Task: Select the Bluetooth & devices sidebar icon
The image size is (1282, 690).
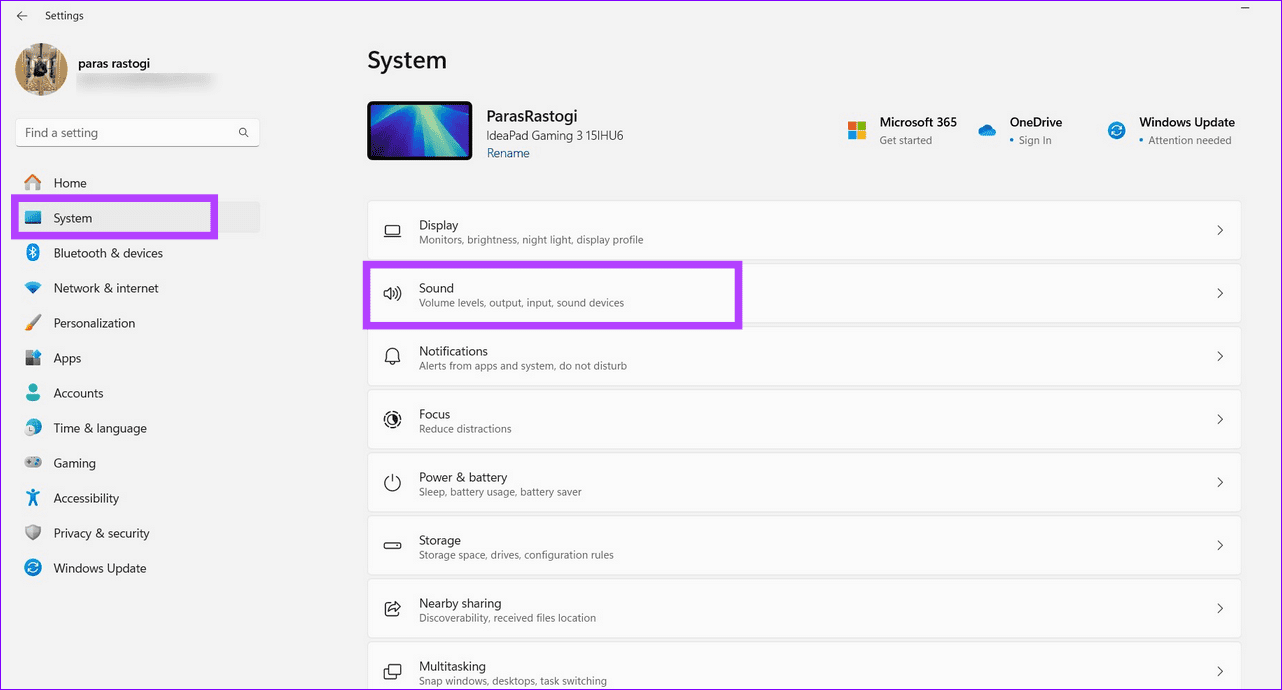Action: coord(32,252)
